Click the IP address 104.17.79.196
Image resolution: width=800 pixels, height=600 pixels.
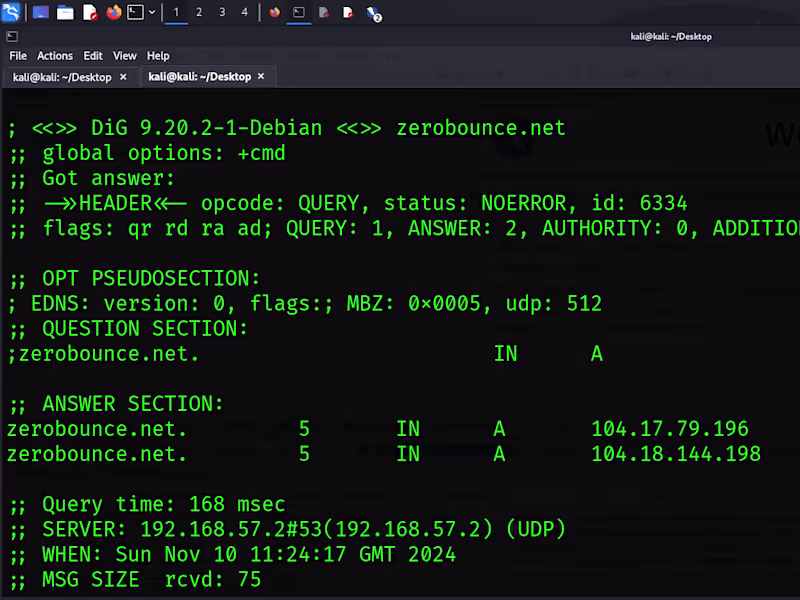click(x=669, y=429)
